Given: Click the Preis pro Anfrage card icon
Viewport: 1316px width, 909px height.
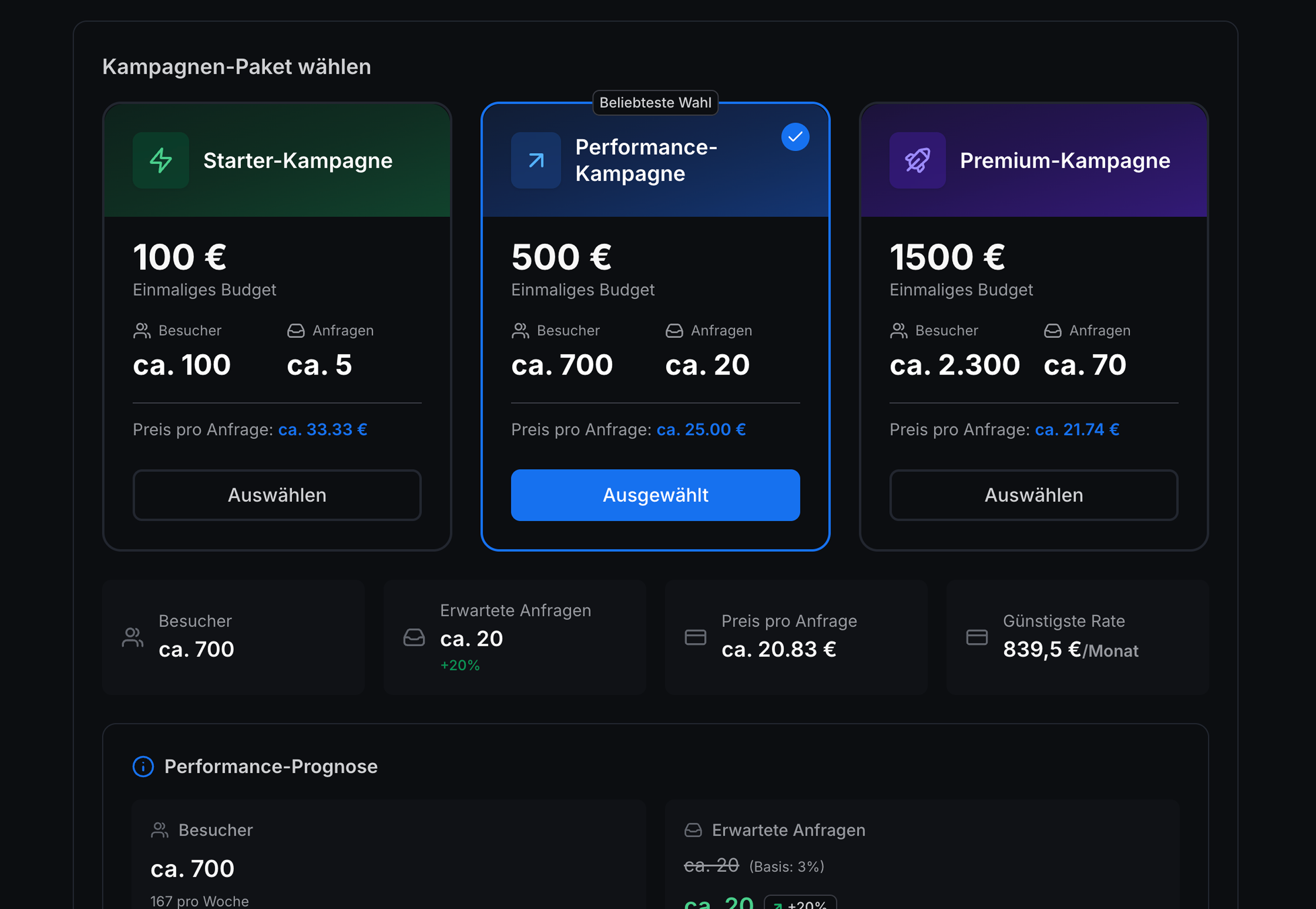Looking at the screenshot, I should [695, 637].
